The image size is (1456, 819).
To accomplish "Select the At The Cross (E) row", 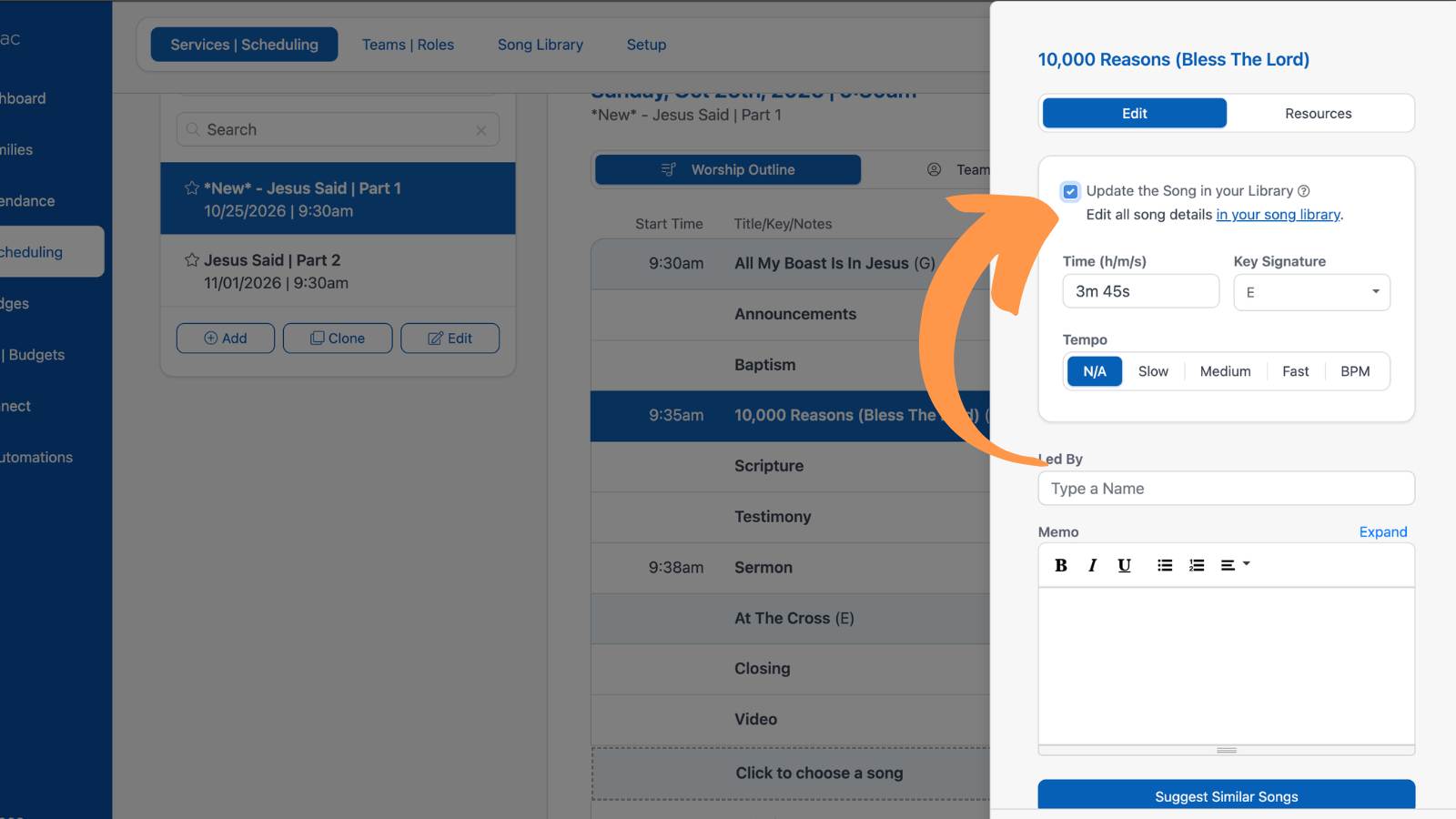I will 790,619.
